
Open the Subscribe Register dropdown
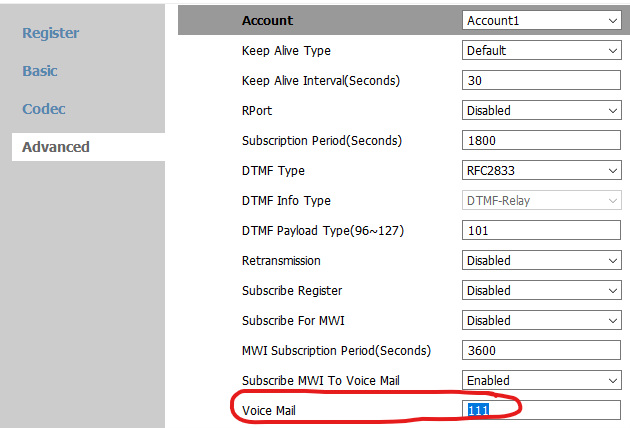(541, 290)
